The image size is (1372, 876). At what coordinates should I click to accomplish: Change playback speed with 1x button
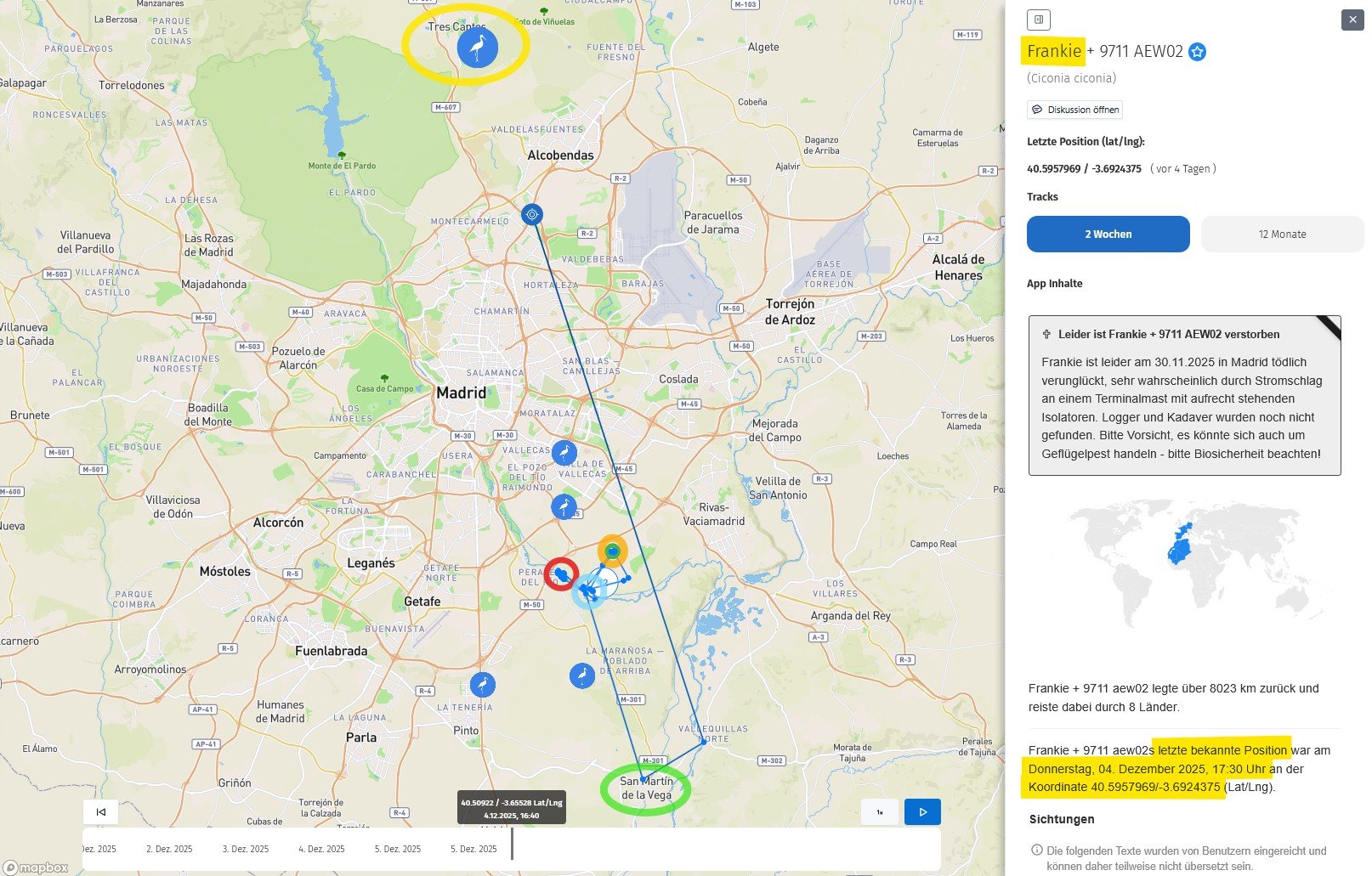(880, 812)
